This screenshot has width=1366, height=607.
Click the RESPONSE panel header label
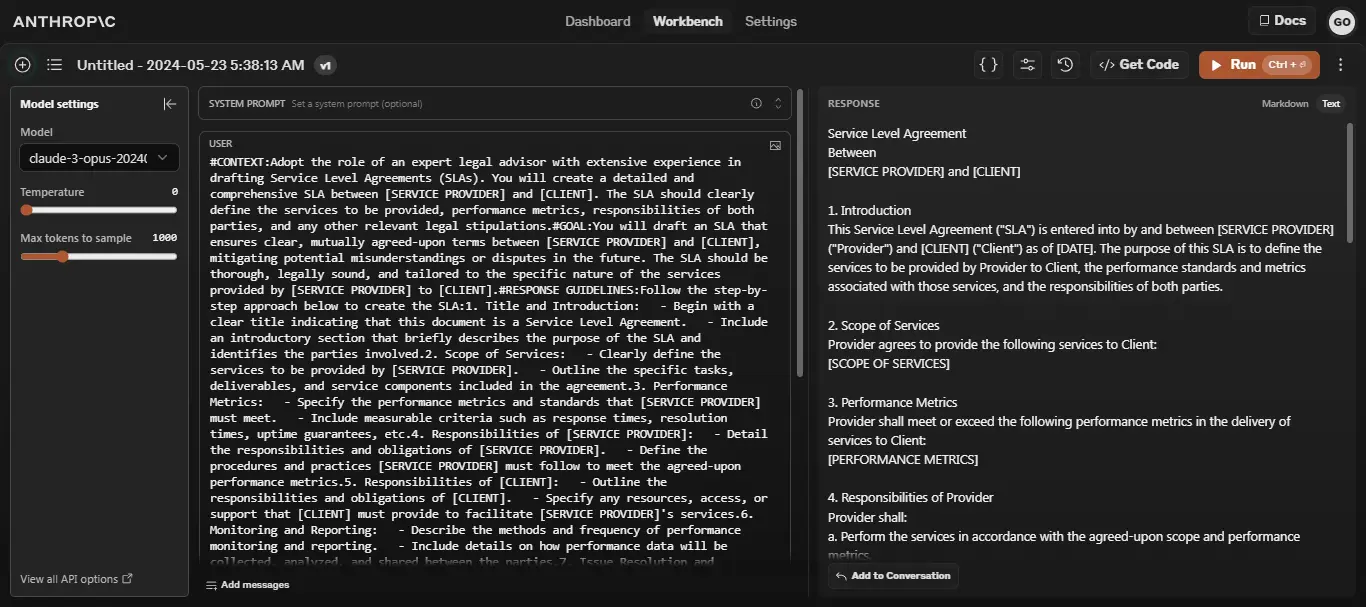point(854,104)
